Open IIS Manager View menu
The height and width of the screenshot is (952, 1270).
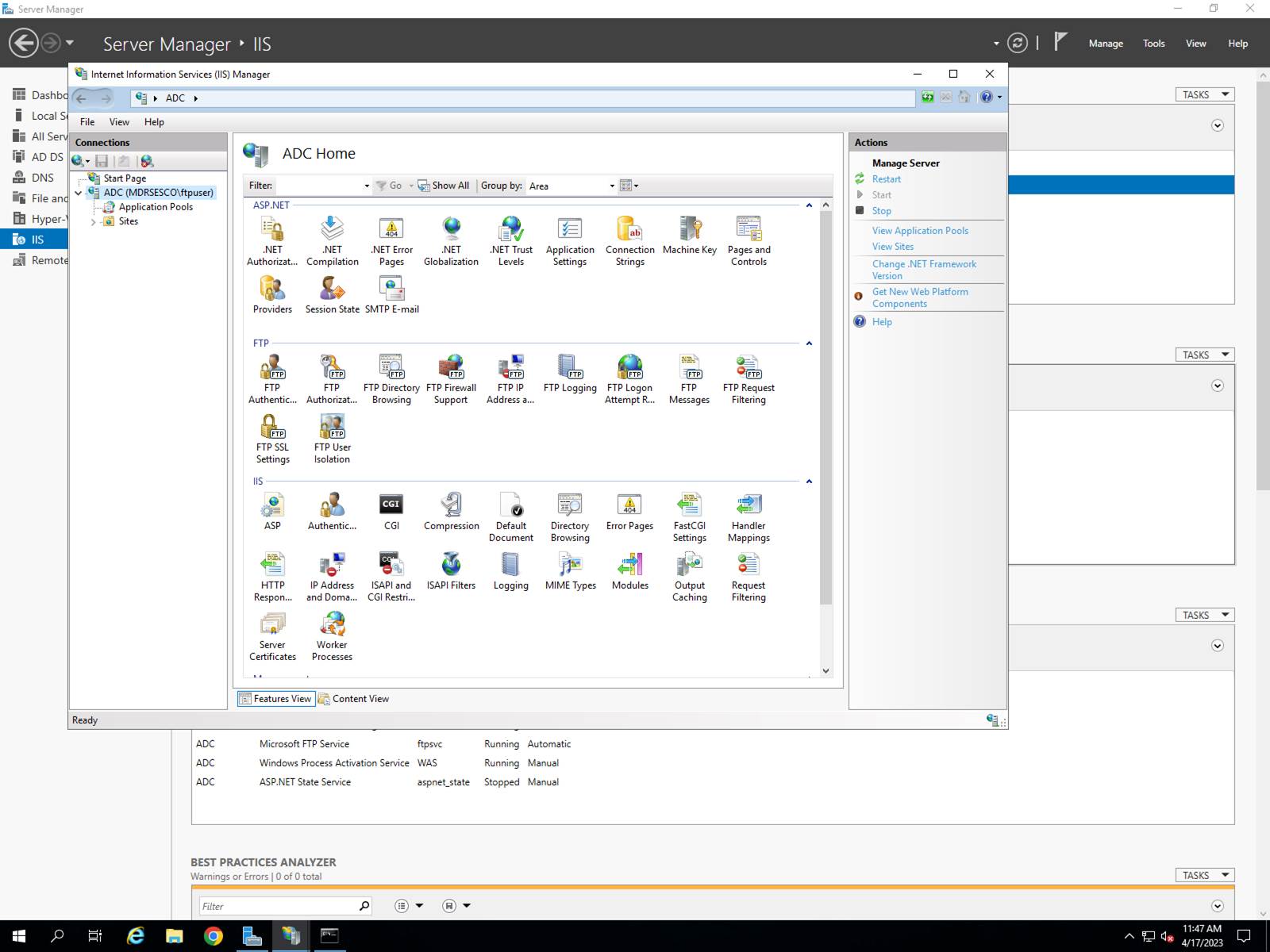tap(119, 122)
